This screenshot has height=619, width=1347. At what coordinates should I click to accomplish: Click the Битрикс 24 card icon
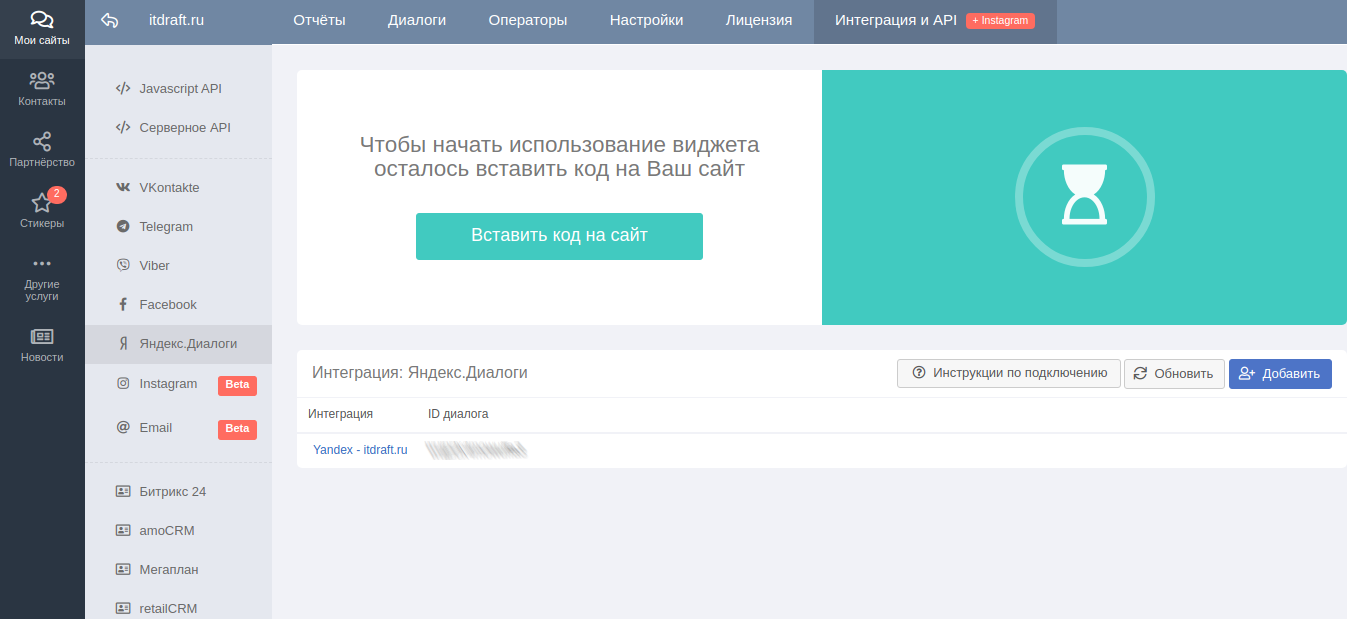pos(123,491)
